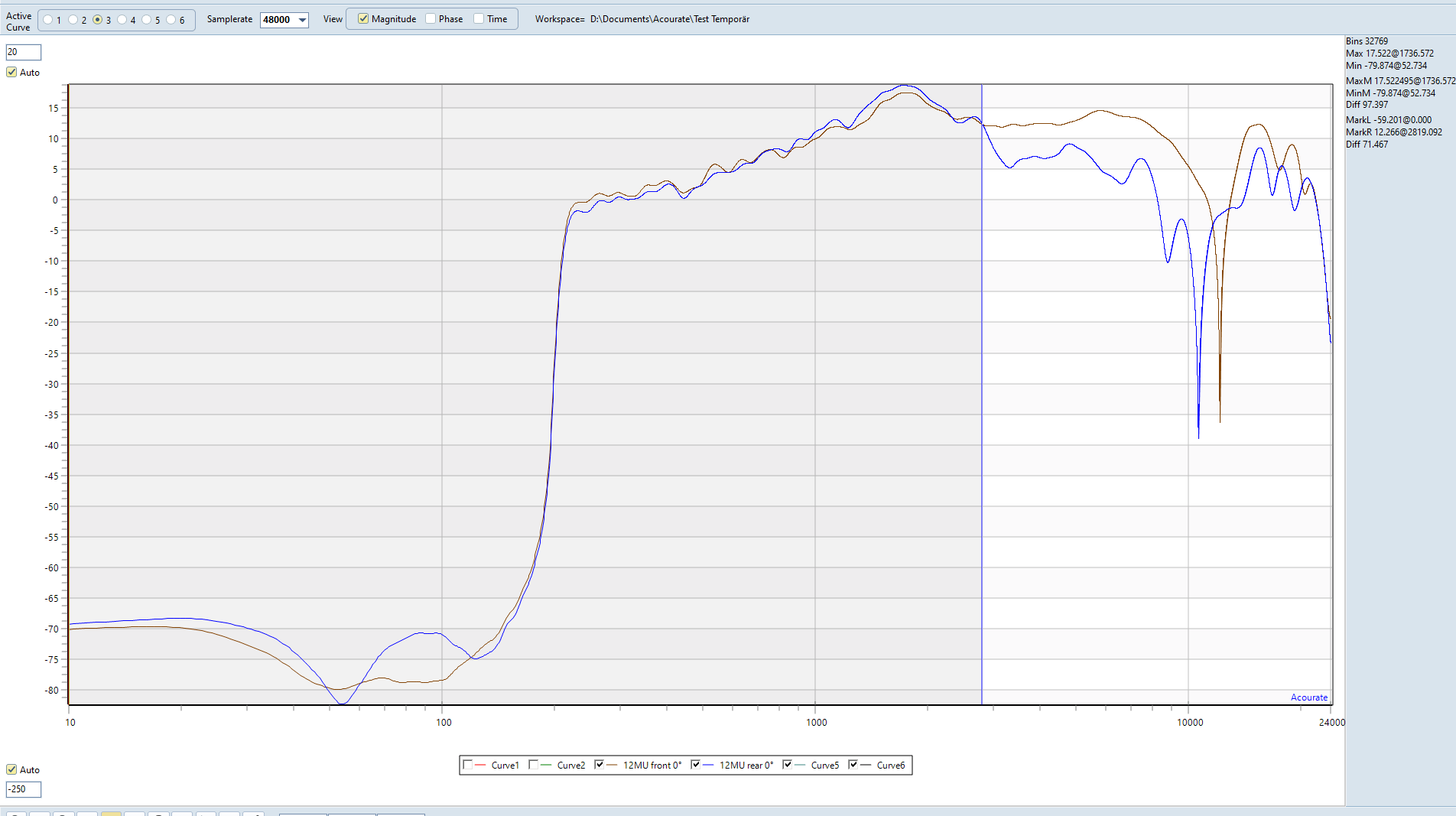Screen dimensions: 1456x816
Task: Hide the 12MU front 0° curve
Action: (599, 765)
